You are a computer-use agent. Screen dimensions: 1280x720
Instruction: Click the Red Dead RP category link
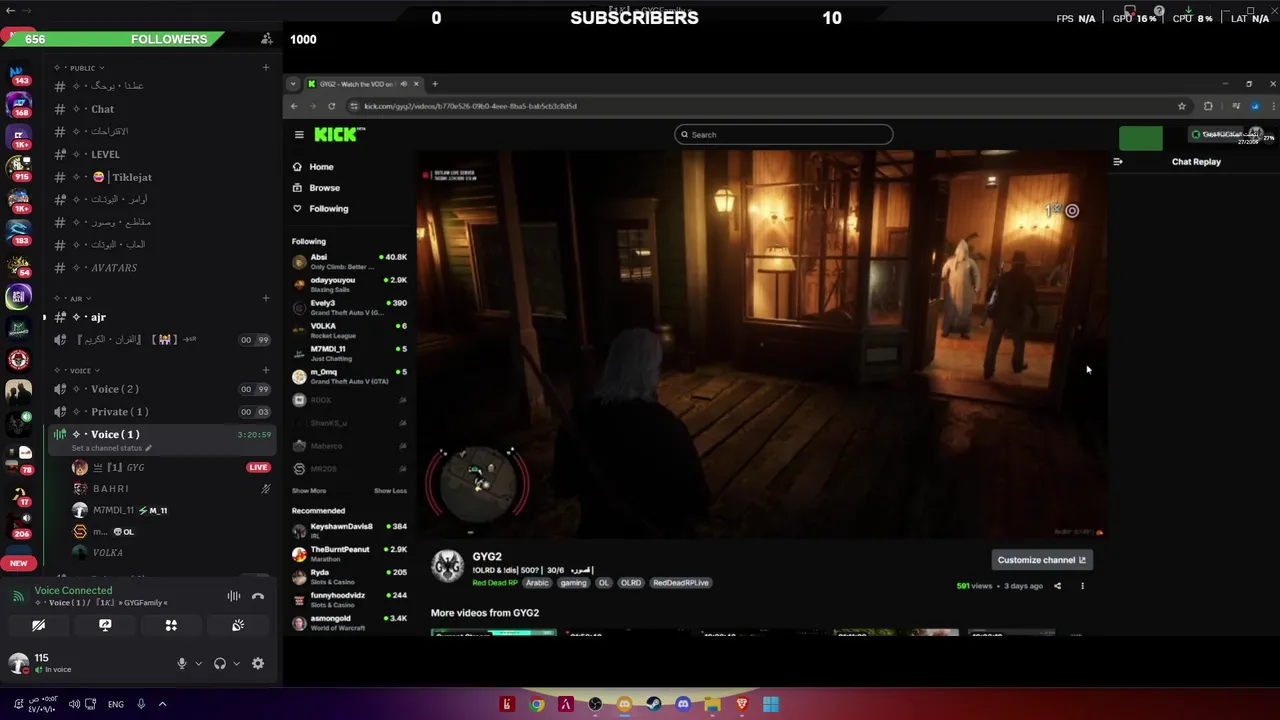click(495, 583)
